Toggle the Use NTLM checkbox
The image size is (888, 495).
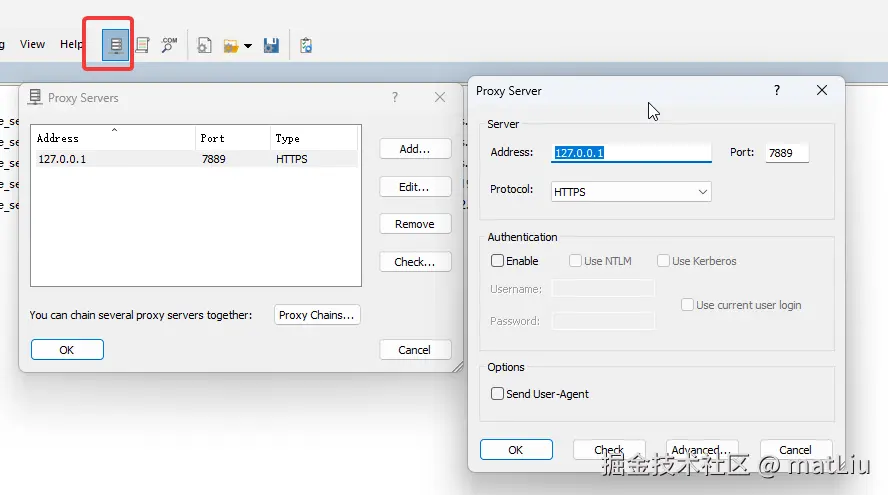point(575,261)
